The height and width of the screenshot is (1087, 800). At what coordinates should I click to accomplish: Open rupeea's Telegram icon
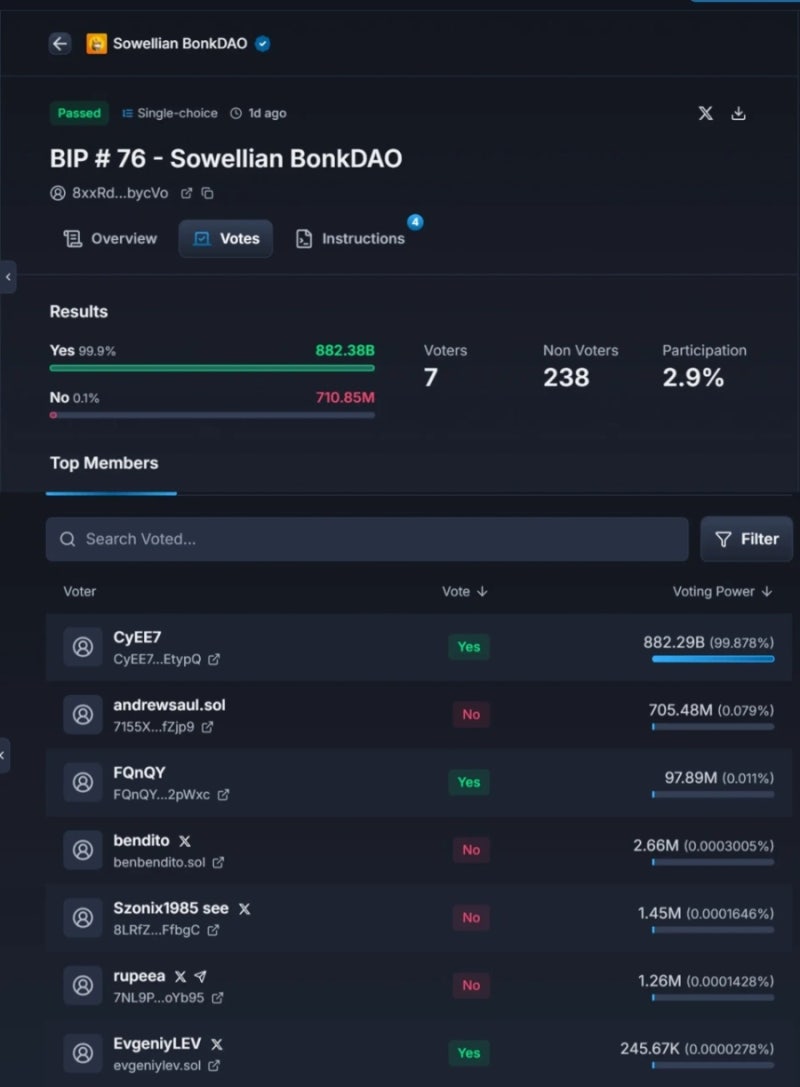200,976
